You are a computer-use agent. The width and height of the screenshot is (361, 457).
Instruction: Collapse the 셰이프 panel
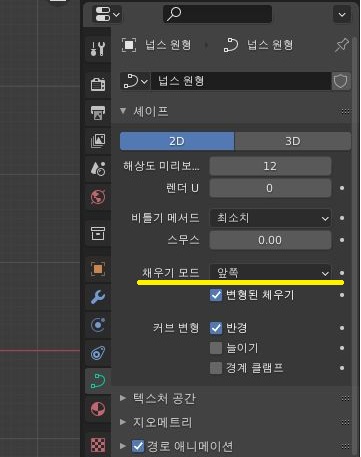123,111
